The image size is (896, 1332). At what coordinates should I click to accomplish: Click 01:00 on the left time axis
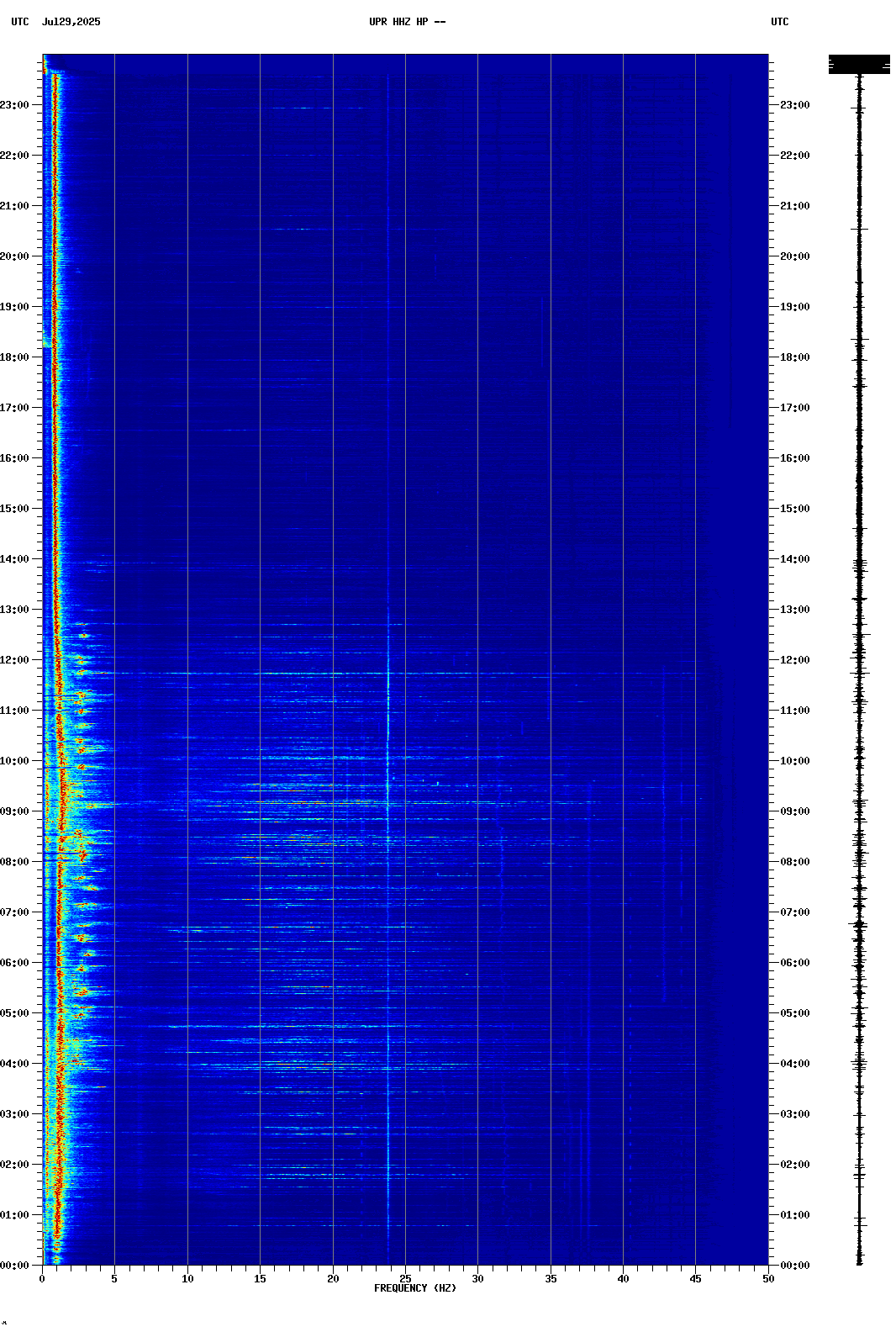pos(15,1215)
